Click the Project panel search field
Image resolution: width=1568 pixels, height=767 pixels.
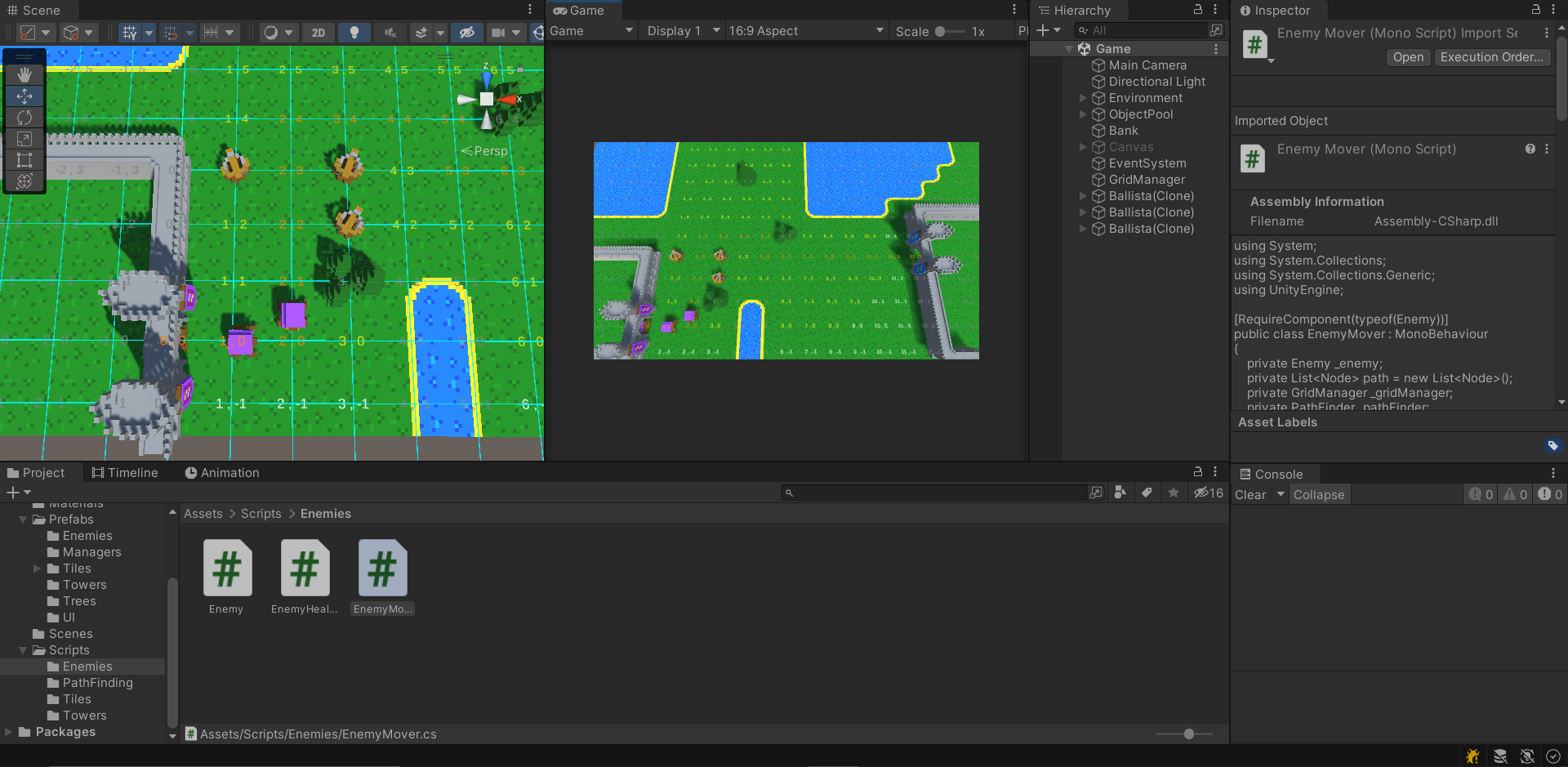934,493
